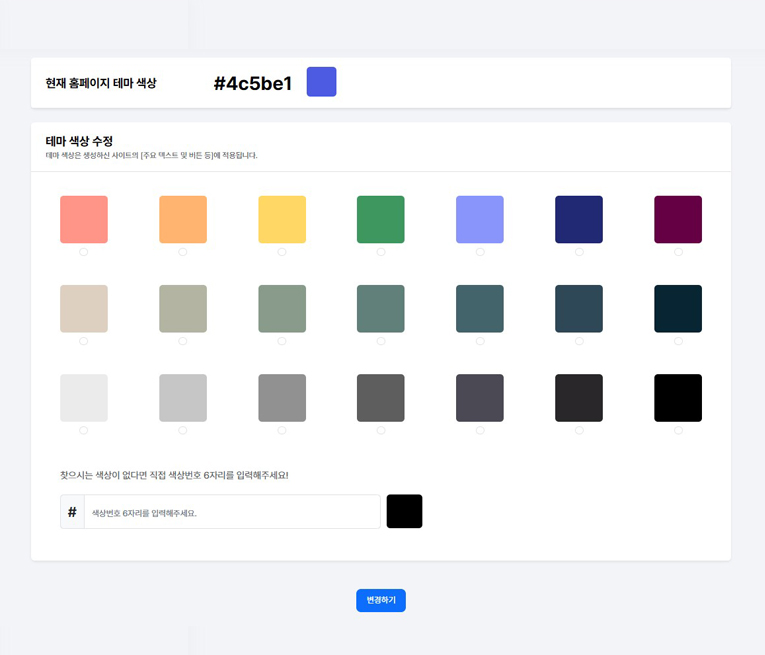Select the orange color swatch
Screen dimensions: 765x655
click(183, 219)
